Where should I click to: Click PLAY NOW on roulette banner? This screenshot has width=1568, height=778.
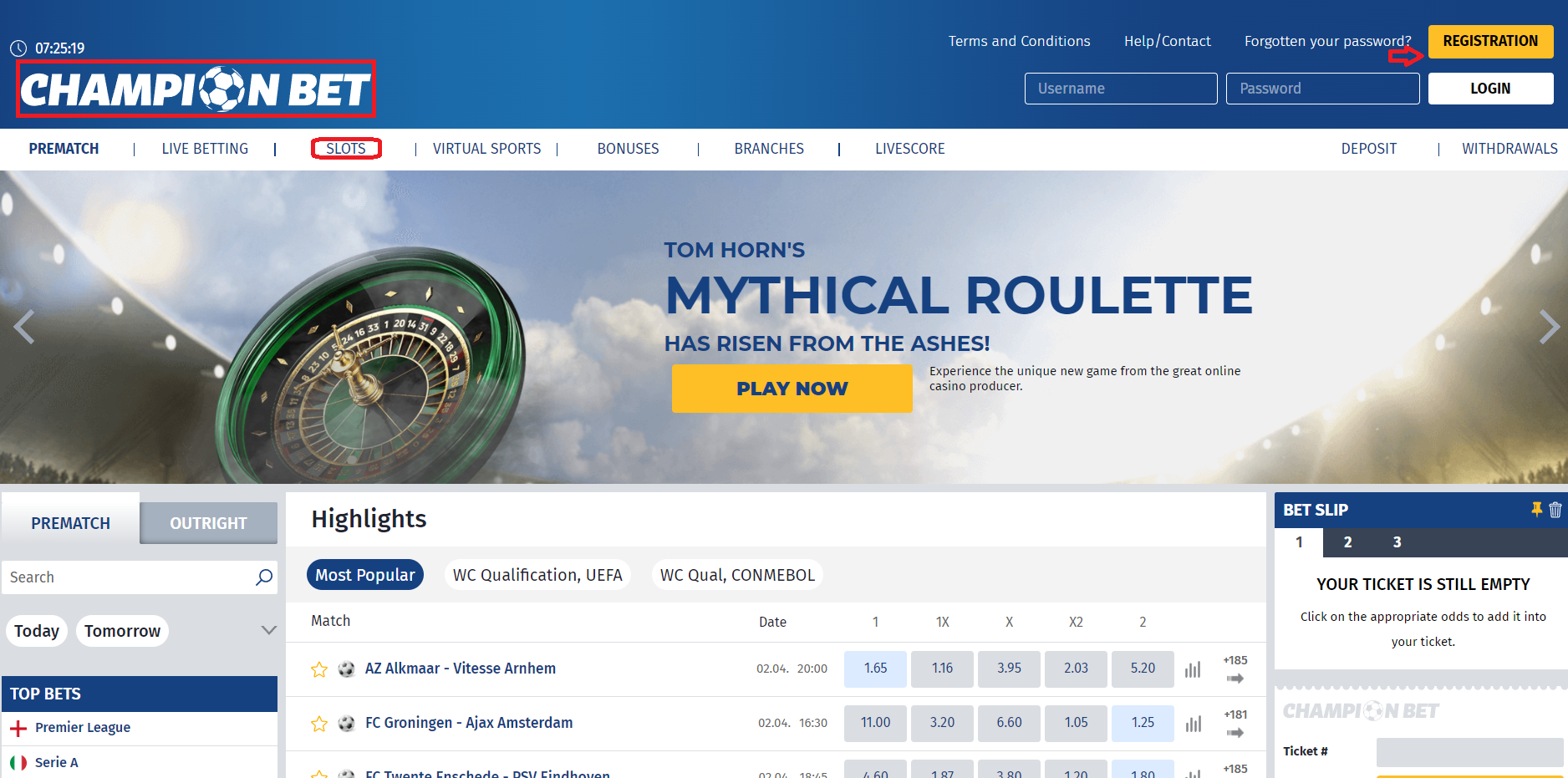tap(792, 389)
